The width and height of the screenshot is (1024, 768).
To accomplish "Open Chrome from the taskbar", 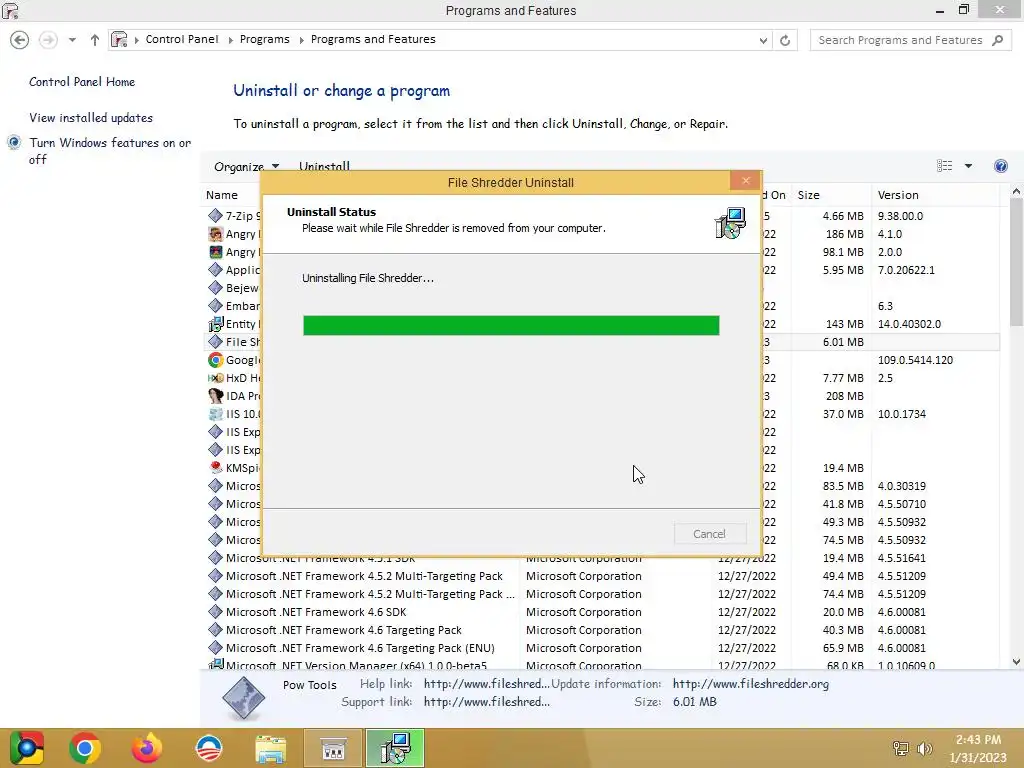I will (x=85, y=748).
